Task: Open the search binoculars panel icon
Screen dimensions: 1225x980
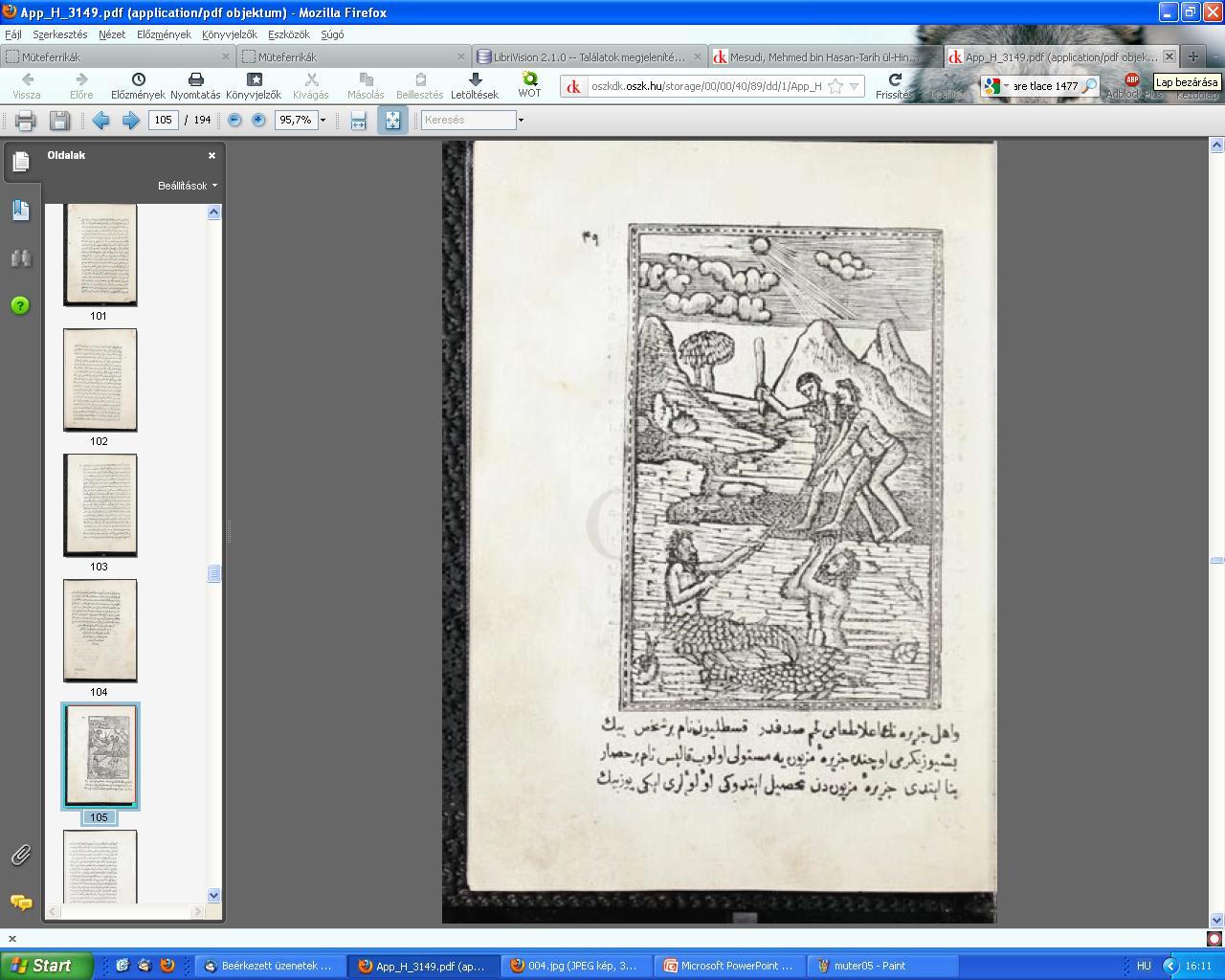Action: (x=21, y=258)
